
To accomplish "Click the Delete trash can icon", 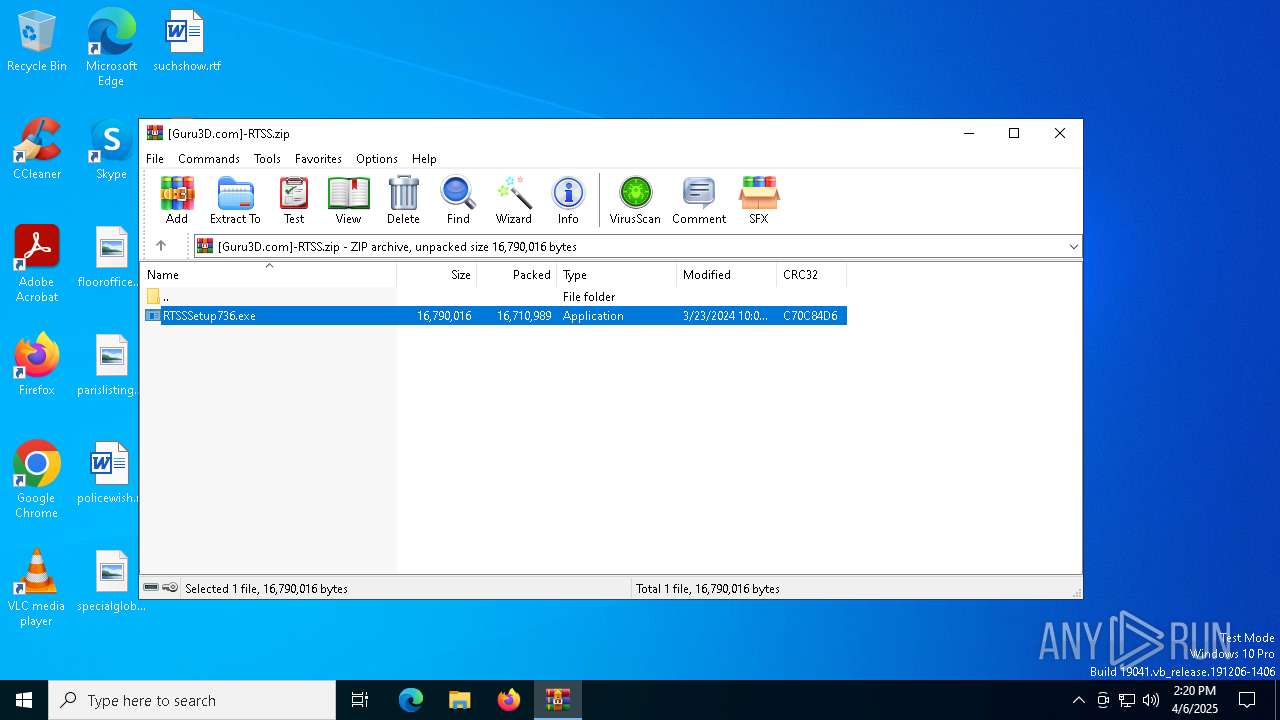I will pyautogui.click(x=403, y=200).
